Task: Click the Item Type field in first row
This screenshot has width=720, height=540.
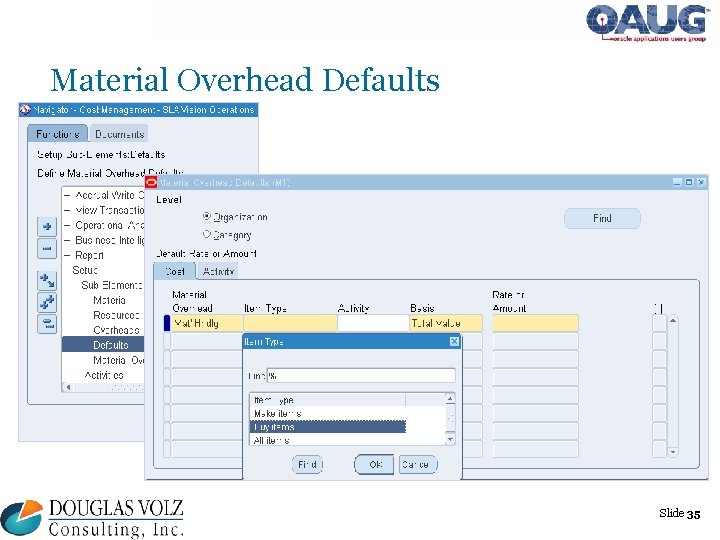Action: 290,323
